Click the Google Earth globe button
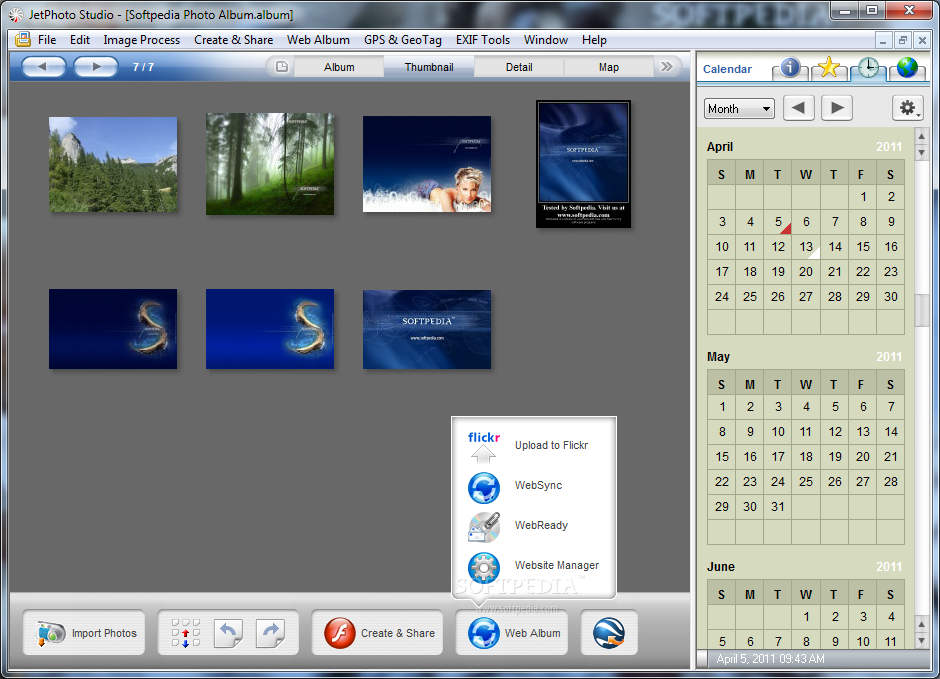Image resolution: width=940 pixels, height=679 pixels. click(608, 633)
